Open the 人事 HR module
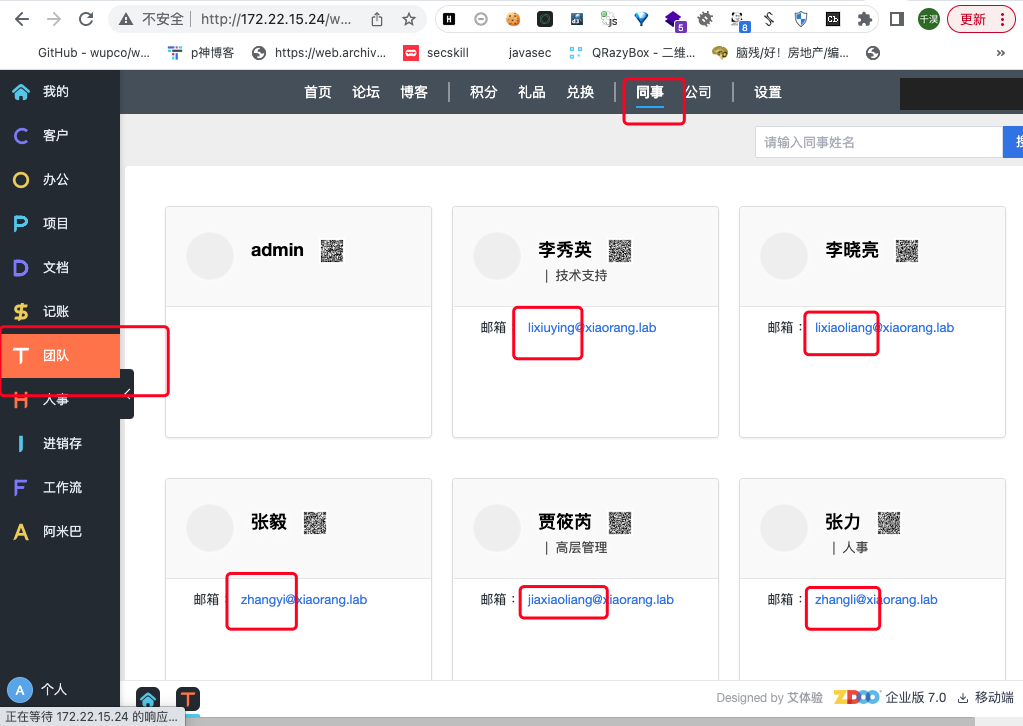Viewport: 1023px width, 726px height. coord(59,399)
